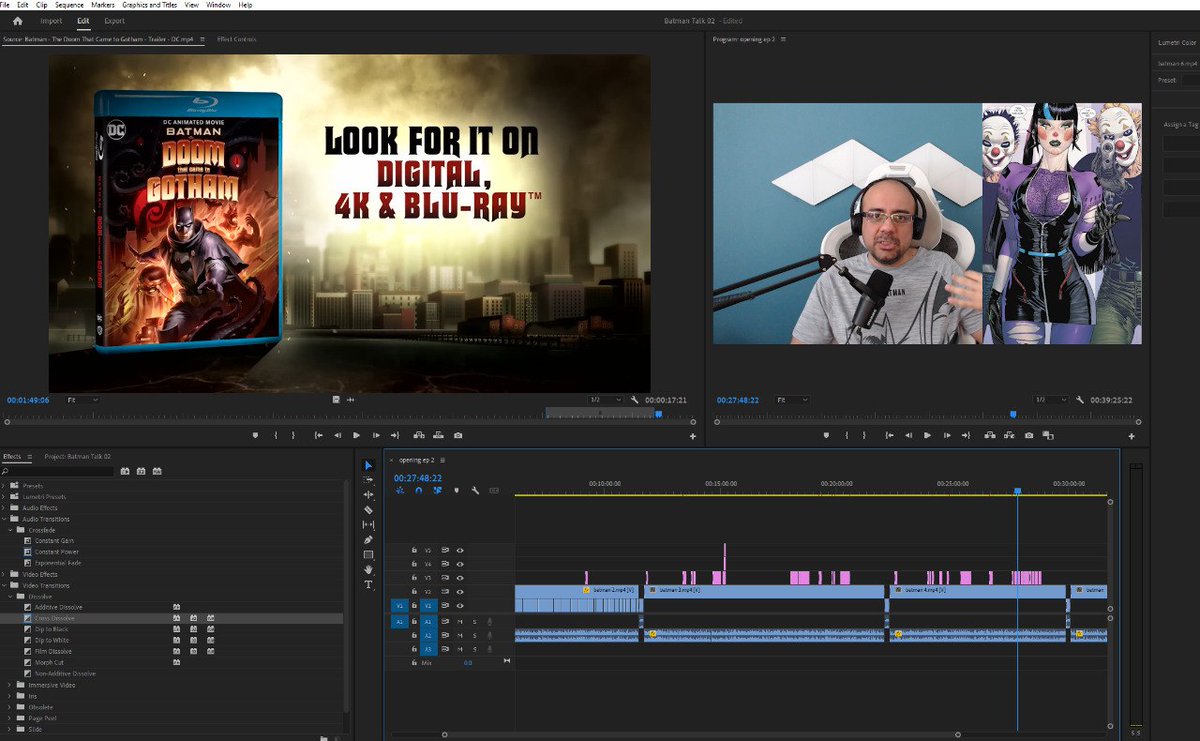The image size is (1200, 741).
Task: Expand the Immersive Video folder
Action: 10,685
